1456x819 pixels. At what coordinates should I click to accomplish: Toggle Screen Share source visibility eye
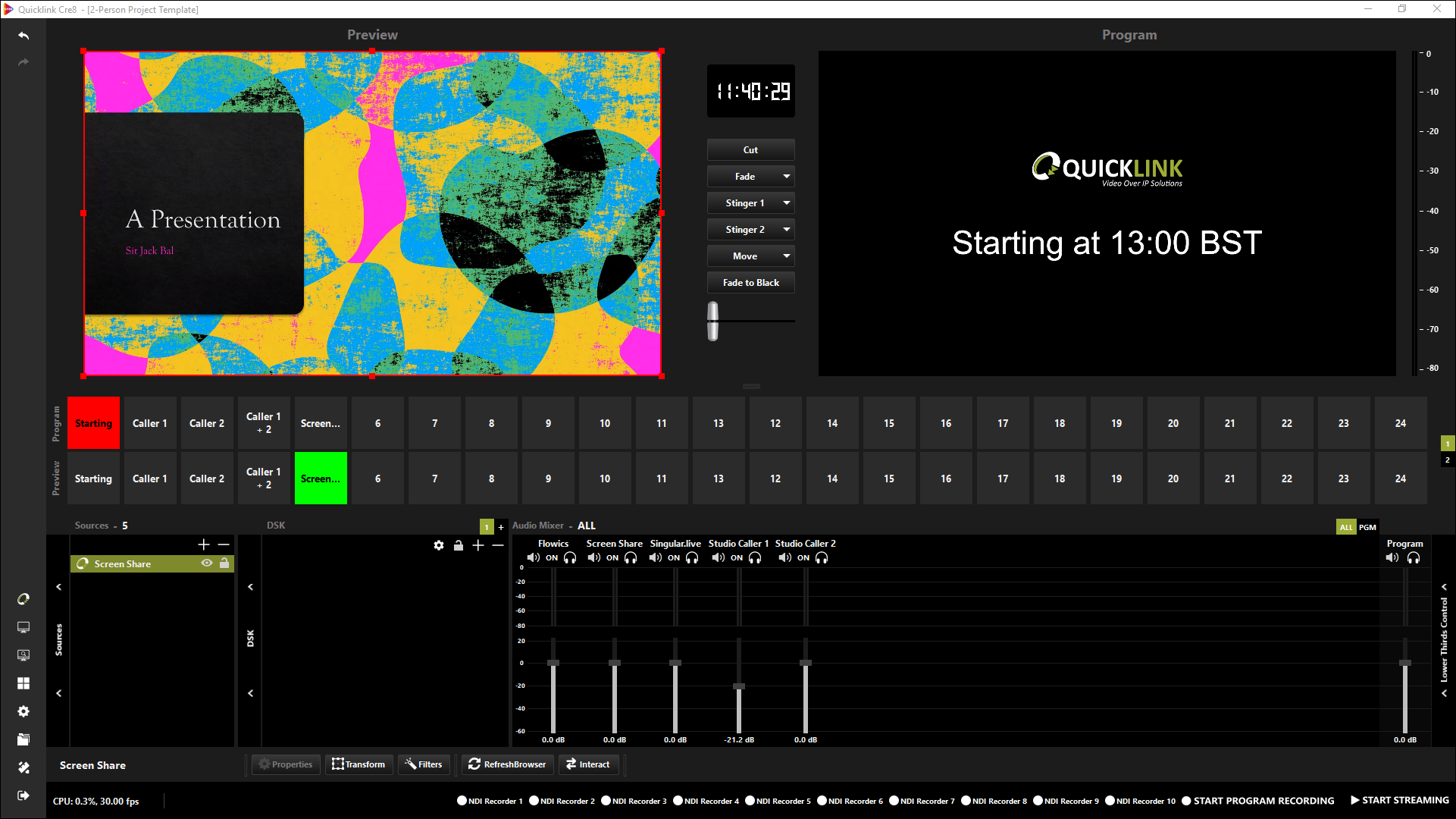[x=206, y=563]
